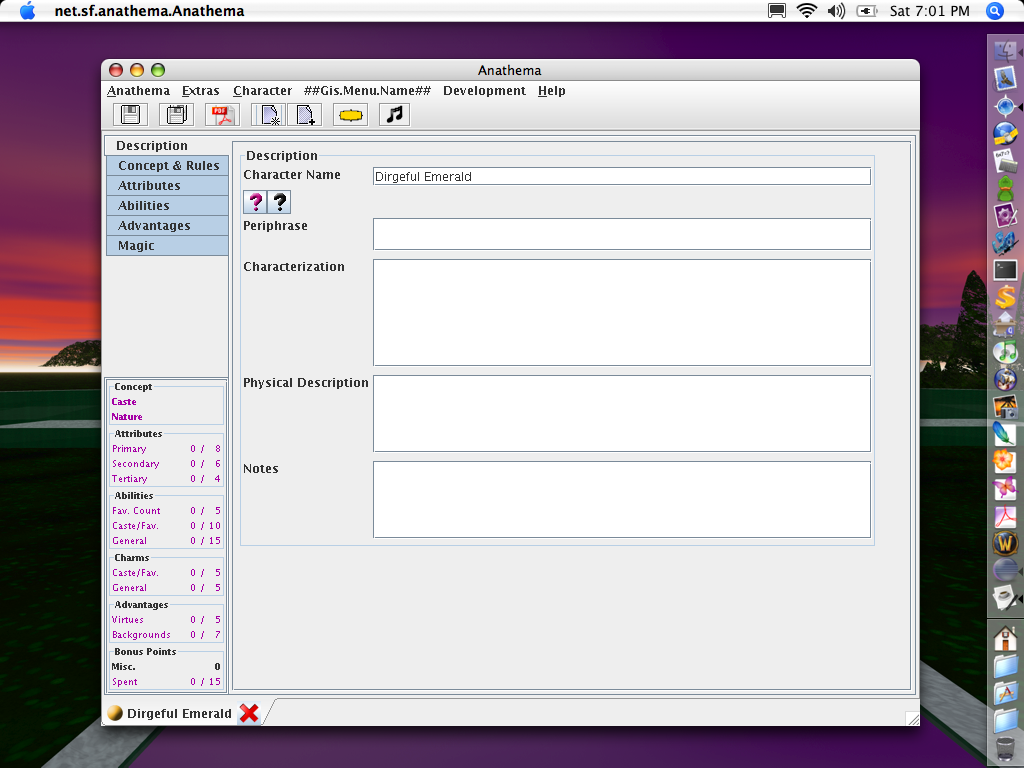Click the Save floppy disk toolbar icon
The image size is (1024, 768).
(x=131, y=115)
